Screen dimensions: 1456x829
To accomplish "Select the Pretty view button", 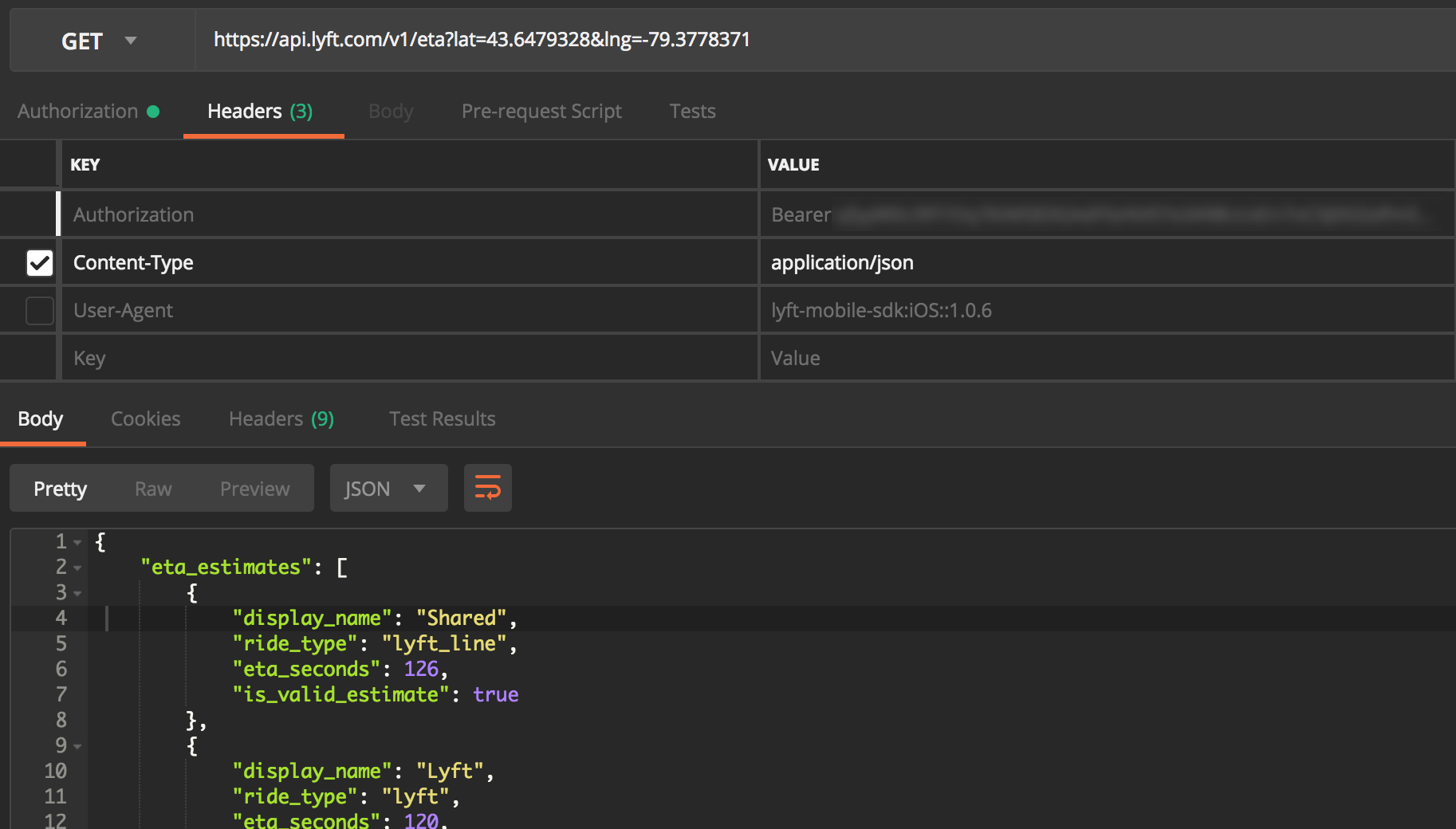I will tap(60, 488).
